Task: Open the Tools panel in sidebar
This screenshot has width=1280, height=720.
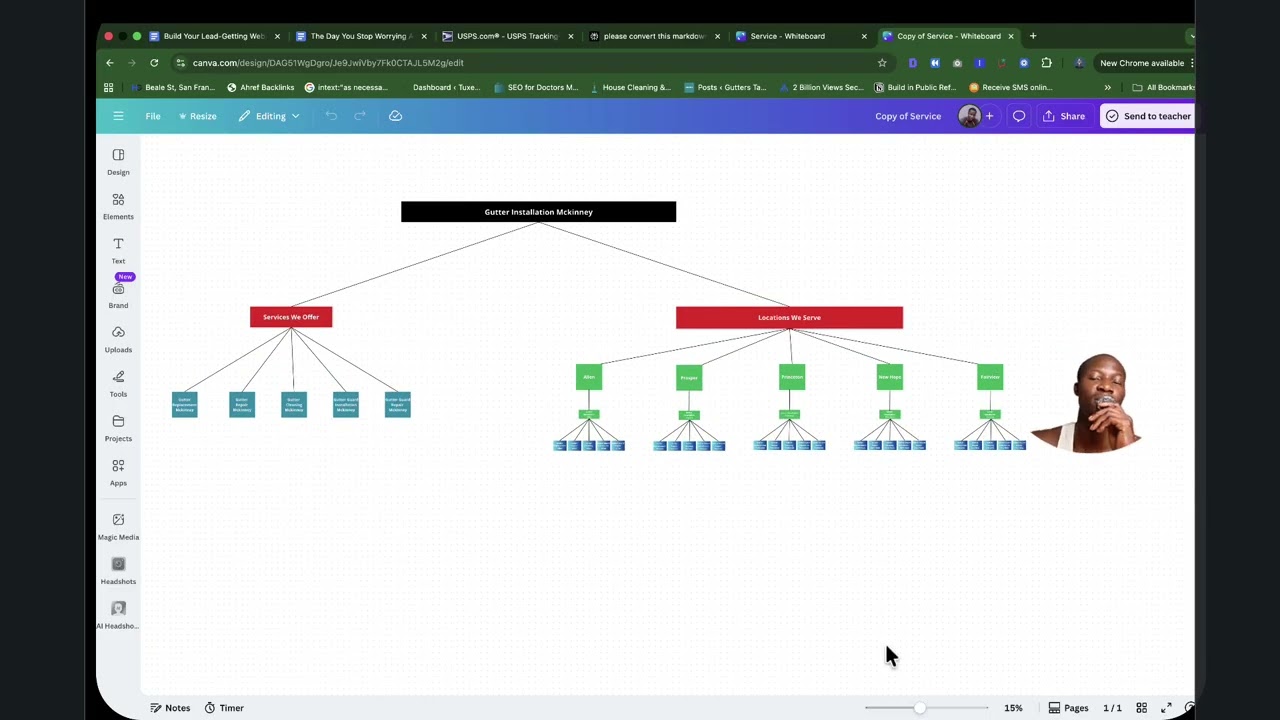Action: tap(118, 383)
